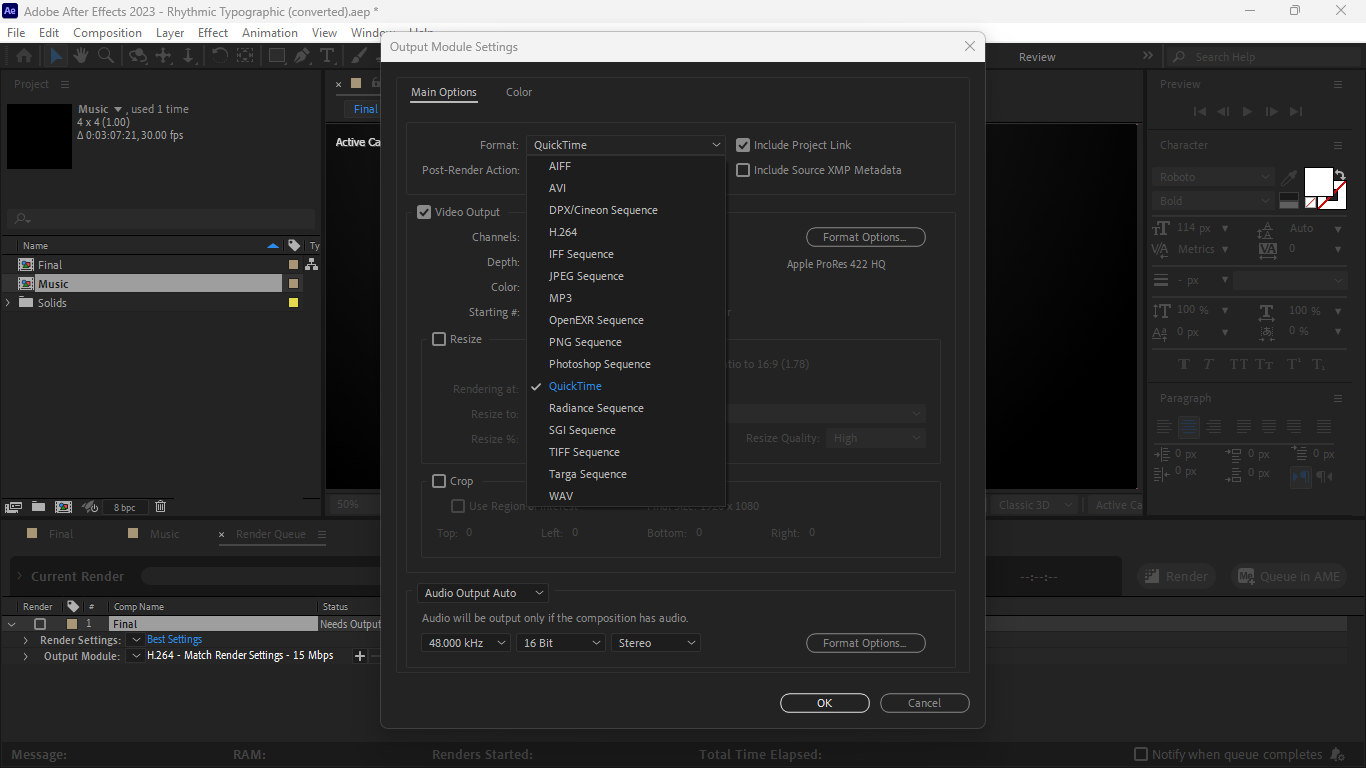Image resolution: width=1366 pixels, height=768 pixels.
Task: Select the Horizontal Type tool
Action: coord(326,56)
